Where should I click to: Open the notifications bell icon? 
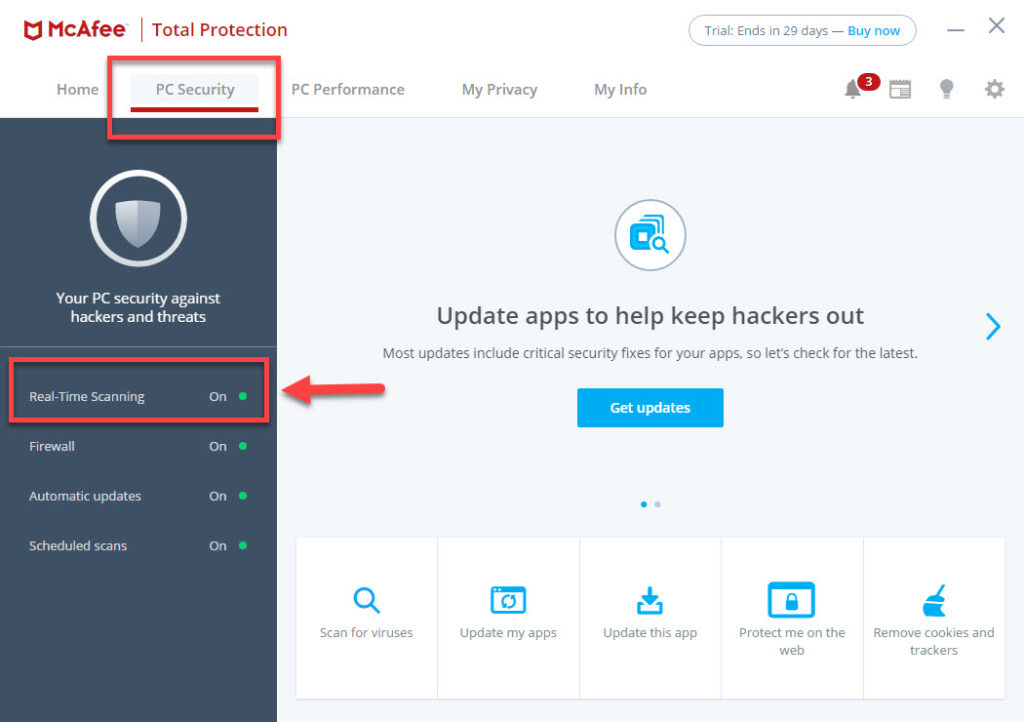click(x=852, y=89)
